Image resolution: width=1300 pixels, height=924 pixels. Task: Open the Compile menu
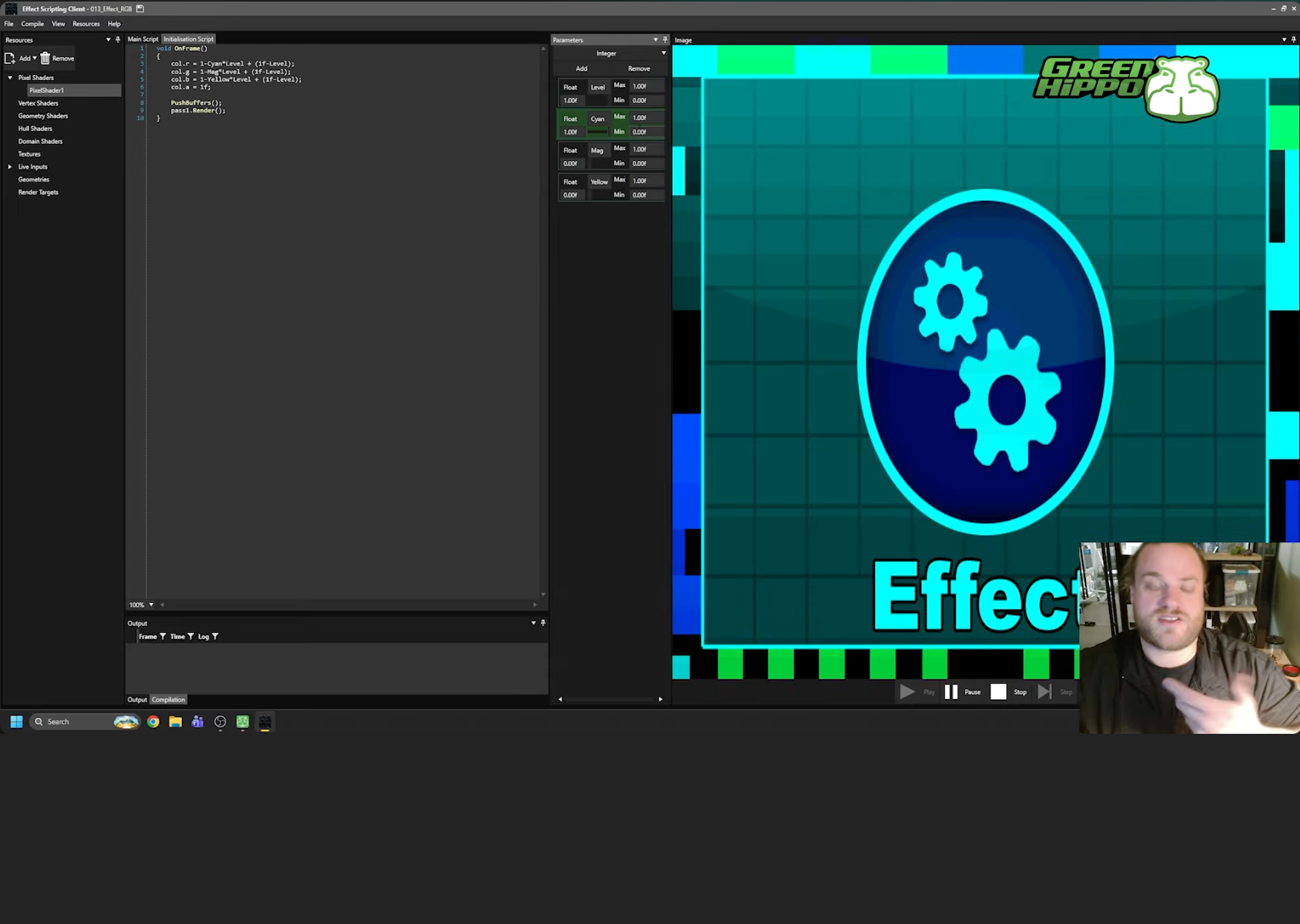click(x=32, y=23)
